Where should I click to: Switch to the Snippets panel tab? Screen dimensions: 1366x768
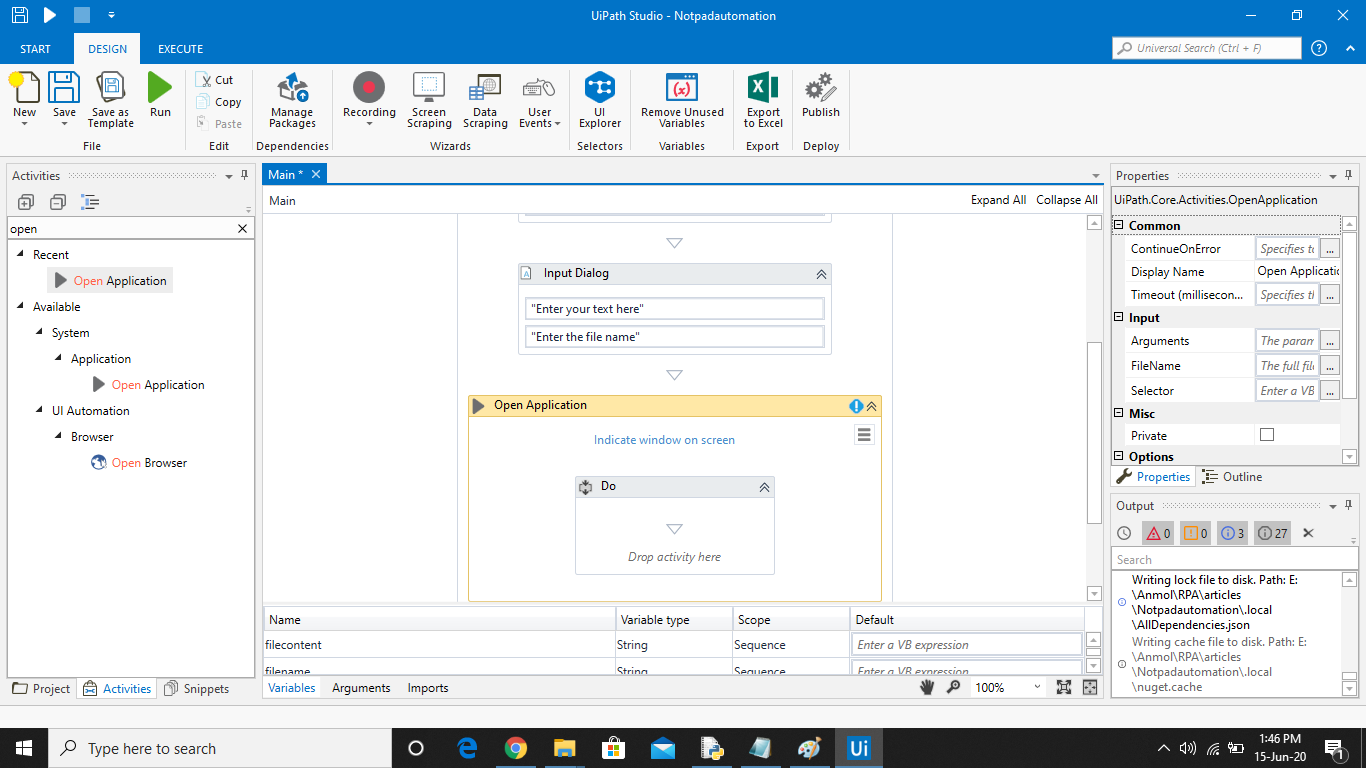pyautogui.click(x=197, y=689)
